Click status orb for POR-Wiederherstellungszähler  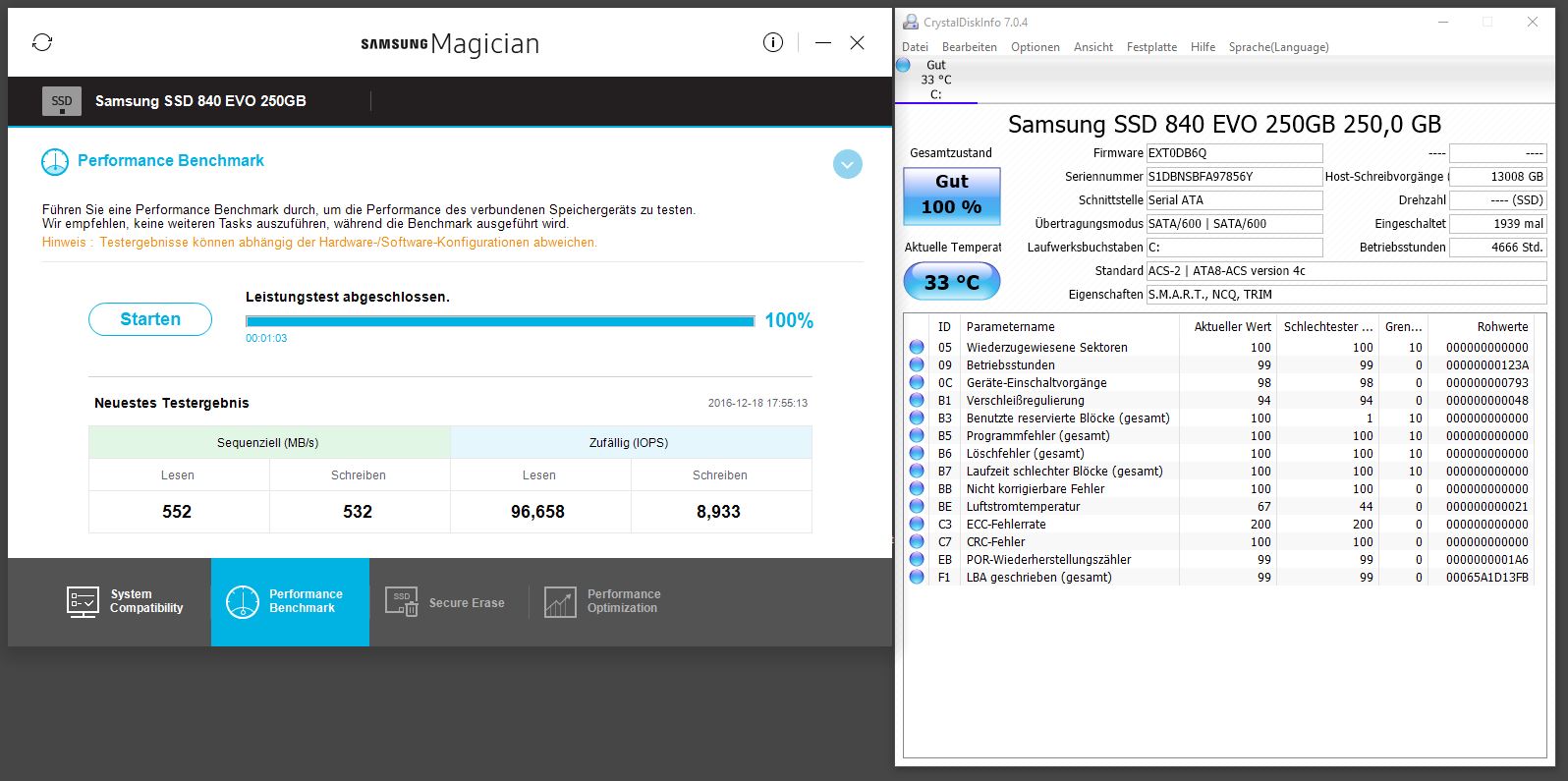point(917,559)
